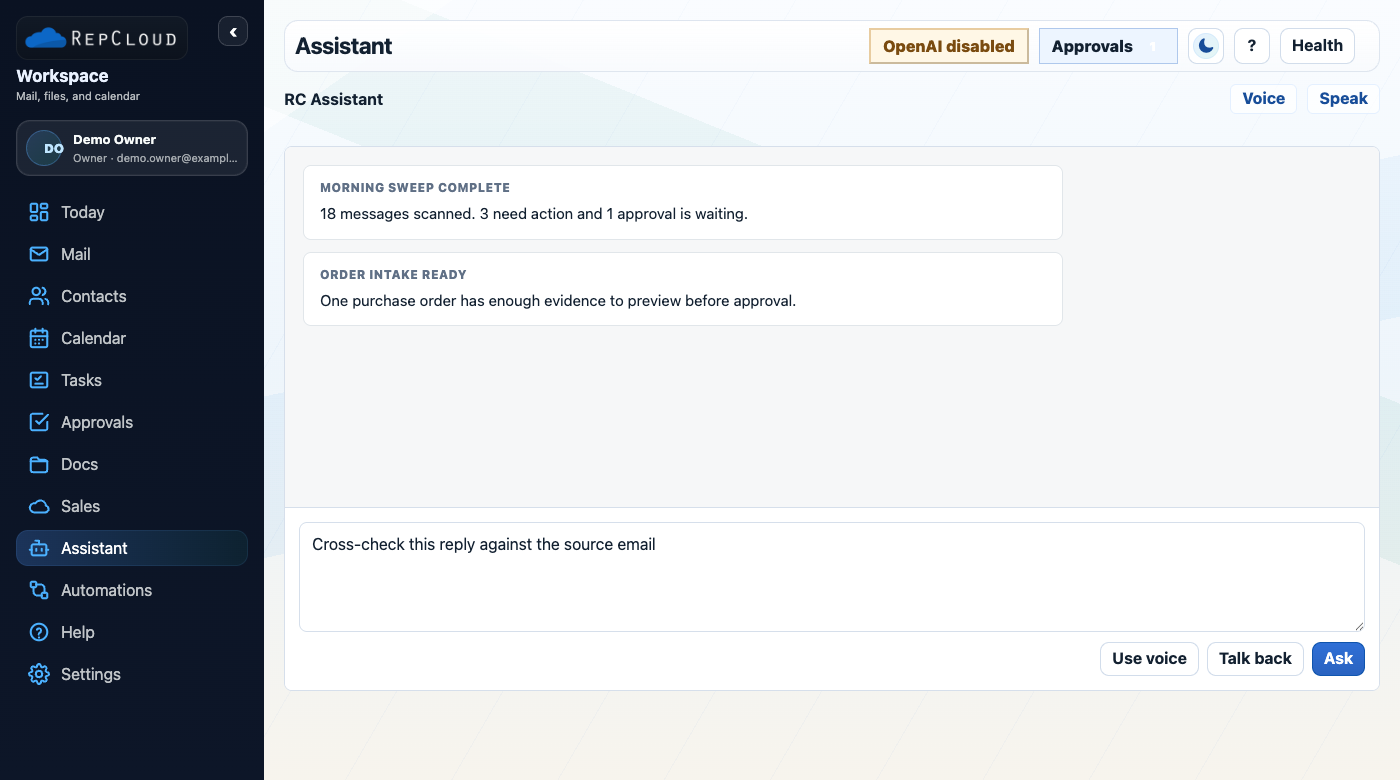This screenshot has width=1400, height=780.
Task: Go to Mail section
Action: (132, 254)
